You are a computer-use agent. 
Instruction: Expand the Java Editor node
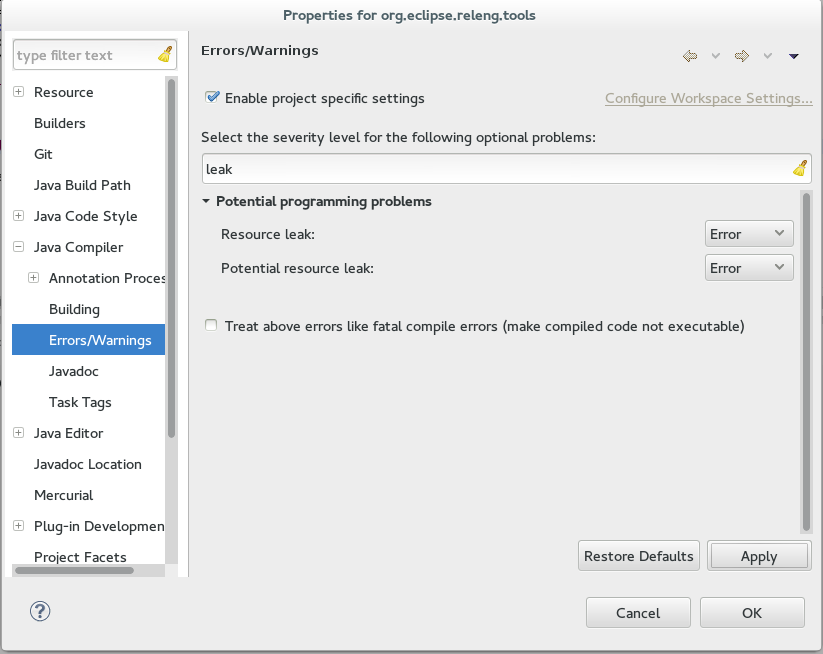pos(18,433)
